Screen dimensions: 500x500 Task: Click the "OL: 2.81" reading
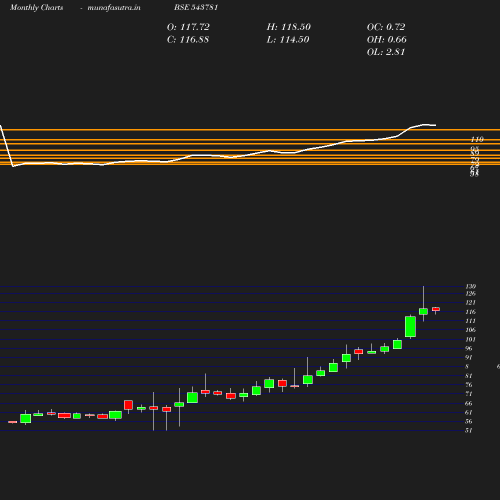click(x=386, y=52)
